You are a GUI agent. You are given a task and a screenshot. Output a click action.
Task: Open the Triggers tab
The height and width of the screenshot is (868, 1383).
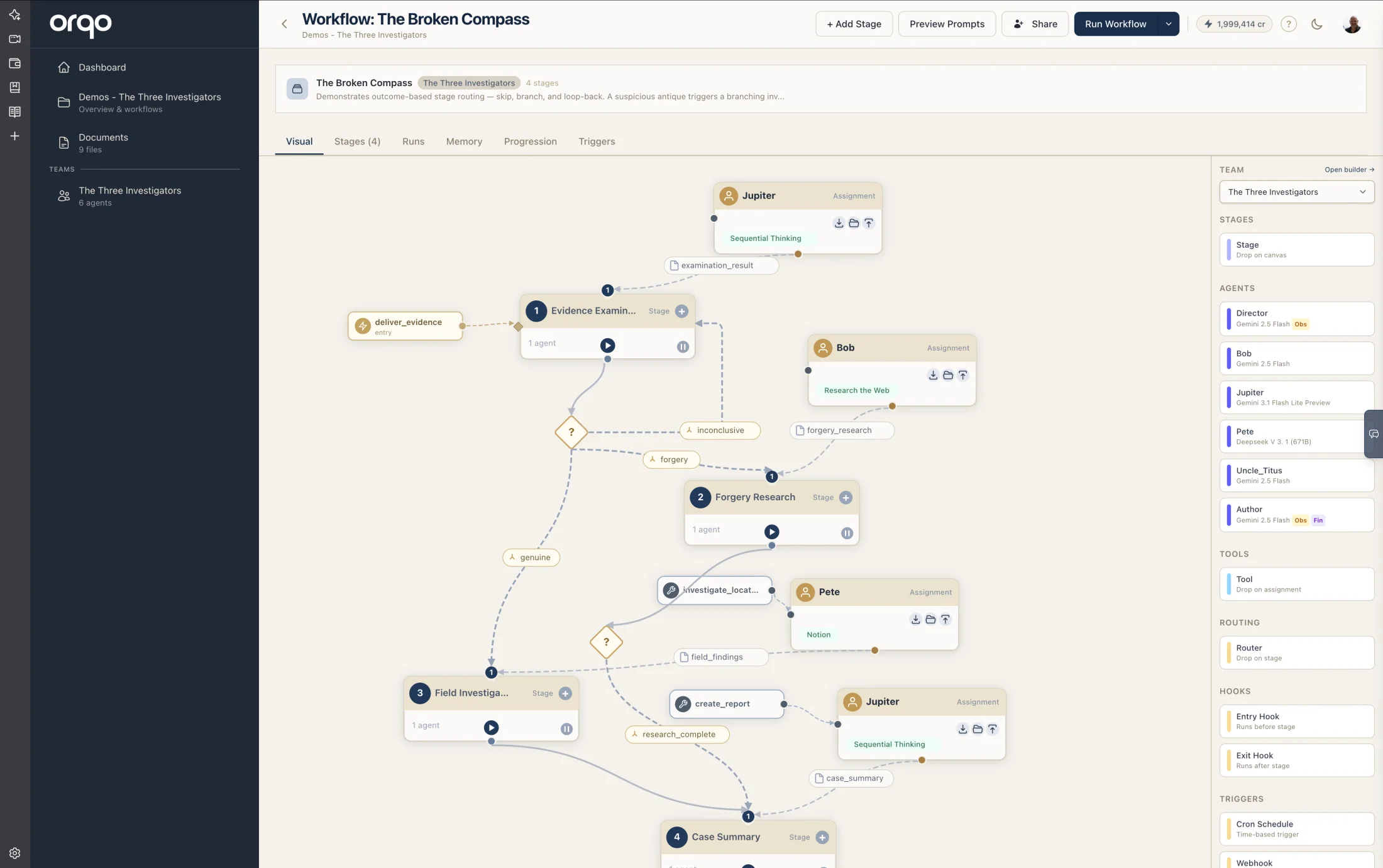(597, 141)
